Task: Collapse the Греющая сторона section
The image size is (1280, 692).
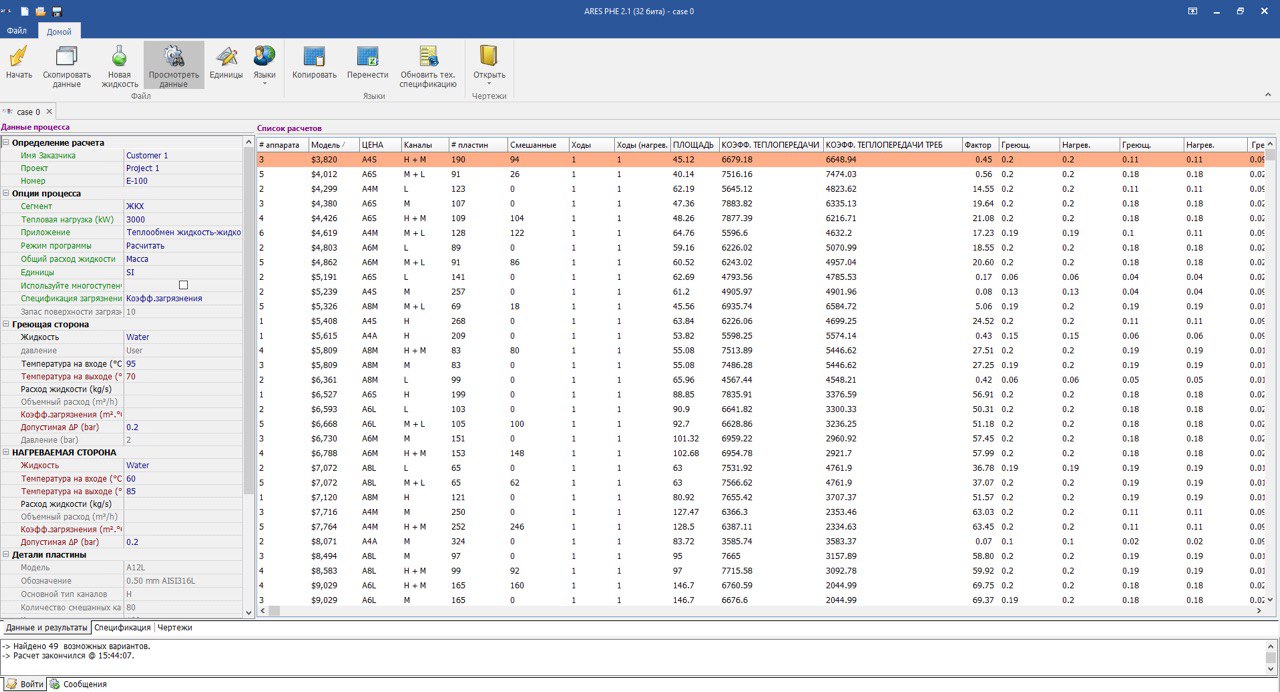Action: click(6, 324)
